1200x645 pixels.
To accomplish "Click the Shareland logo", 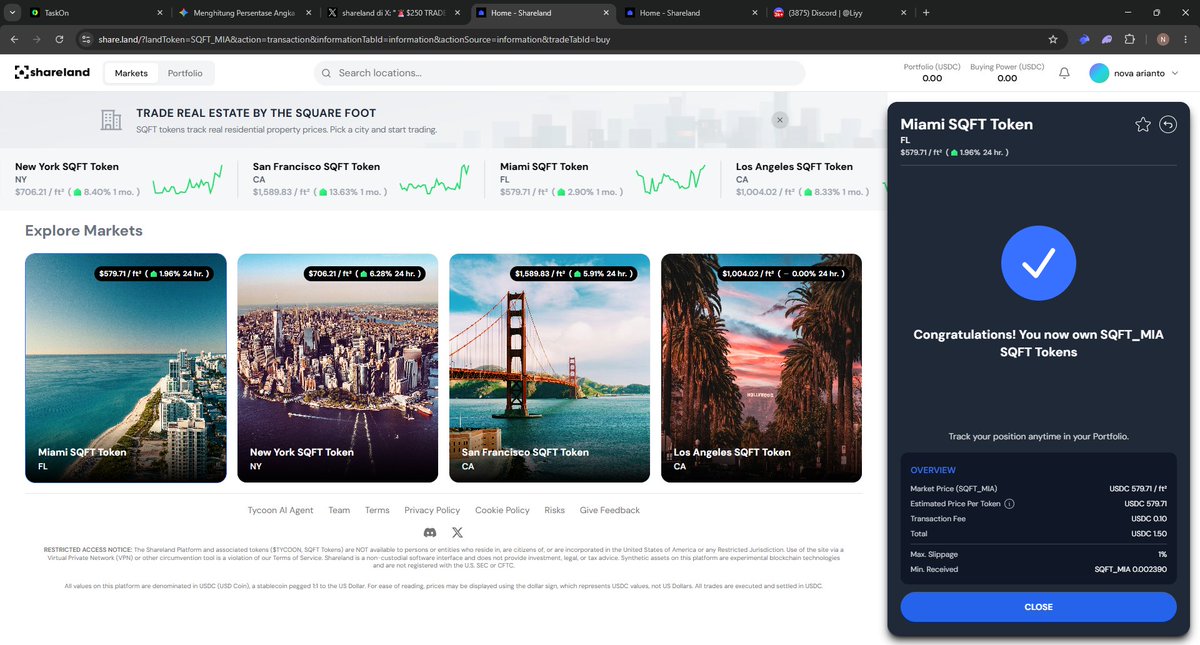I will pyautogui.click(x=52, y=73).
